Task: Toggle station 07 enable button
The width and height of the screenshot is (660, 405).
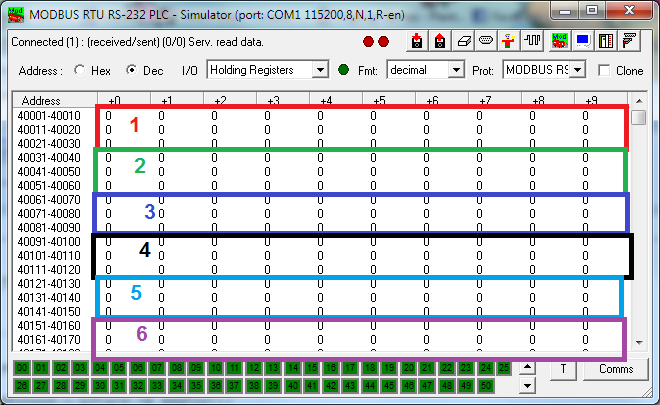Action: tap(157, 368)
